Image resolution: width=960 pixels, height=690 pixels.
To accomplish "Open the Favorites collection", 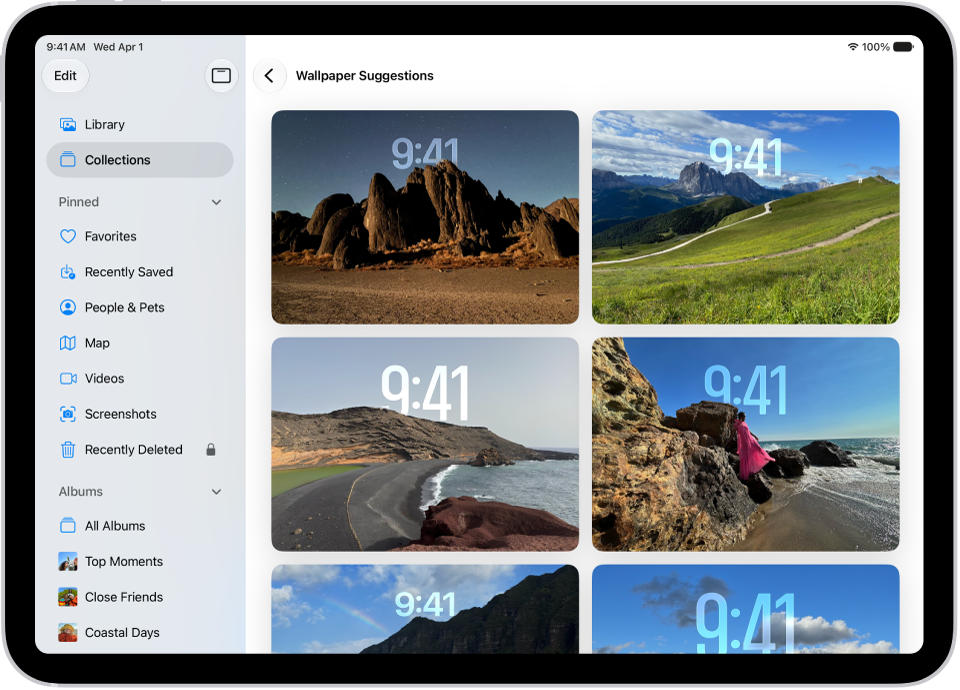I will [140, 236].
